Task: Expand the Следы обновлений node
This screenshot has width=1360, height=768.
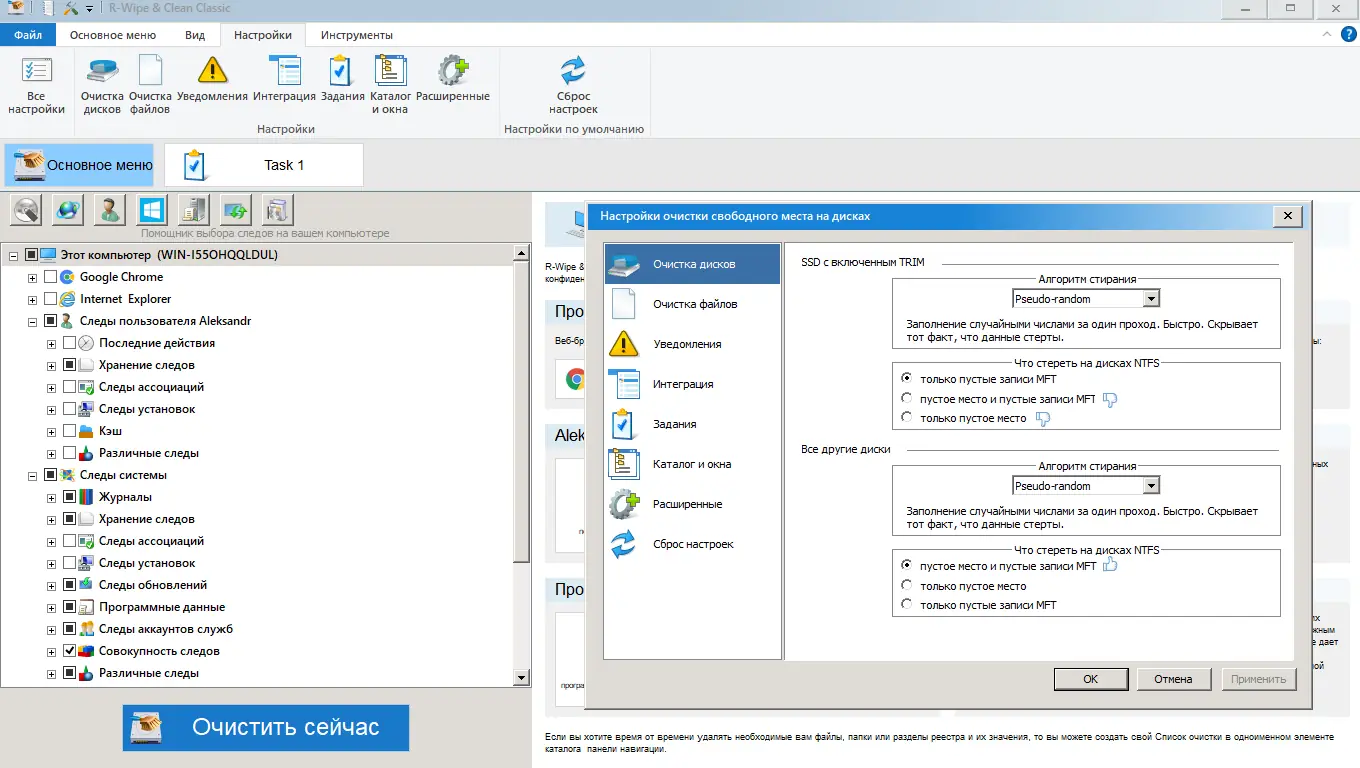Action: click(52, 585)
